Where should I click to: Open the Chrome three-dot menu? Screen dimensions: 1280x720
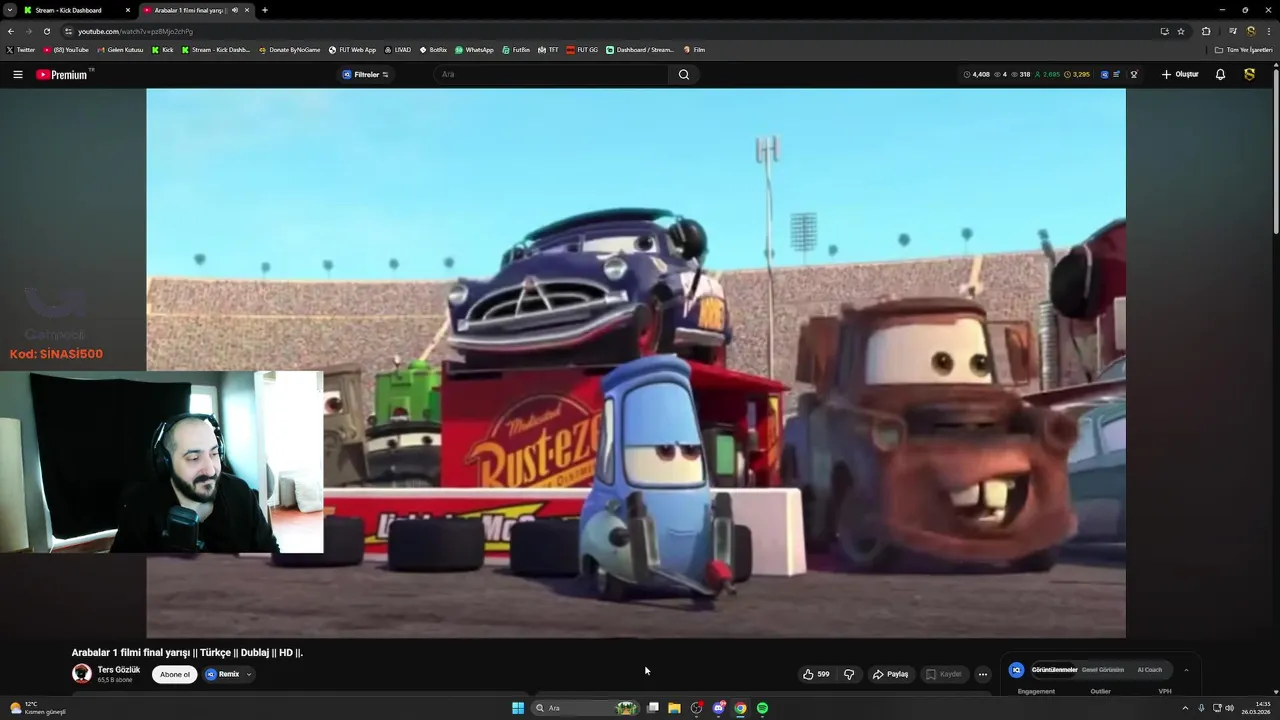point(1268,31)
